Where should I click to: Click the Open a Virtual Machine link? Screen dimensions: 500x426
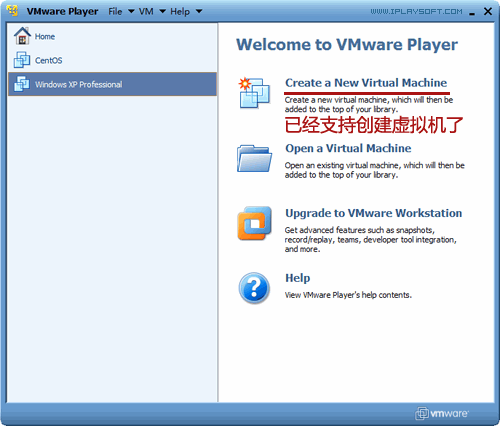coord(348,148)
